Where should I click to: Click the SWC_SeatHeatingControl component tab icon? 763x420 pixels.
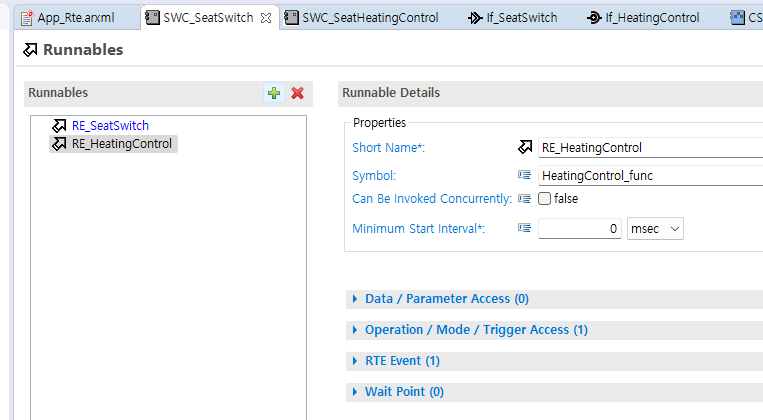(291, 18)
